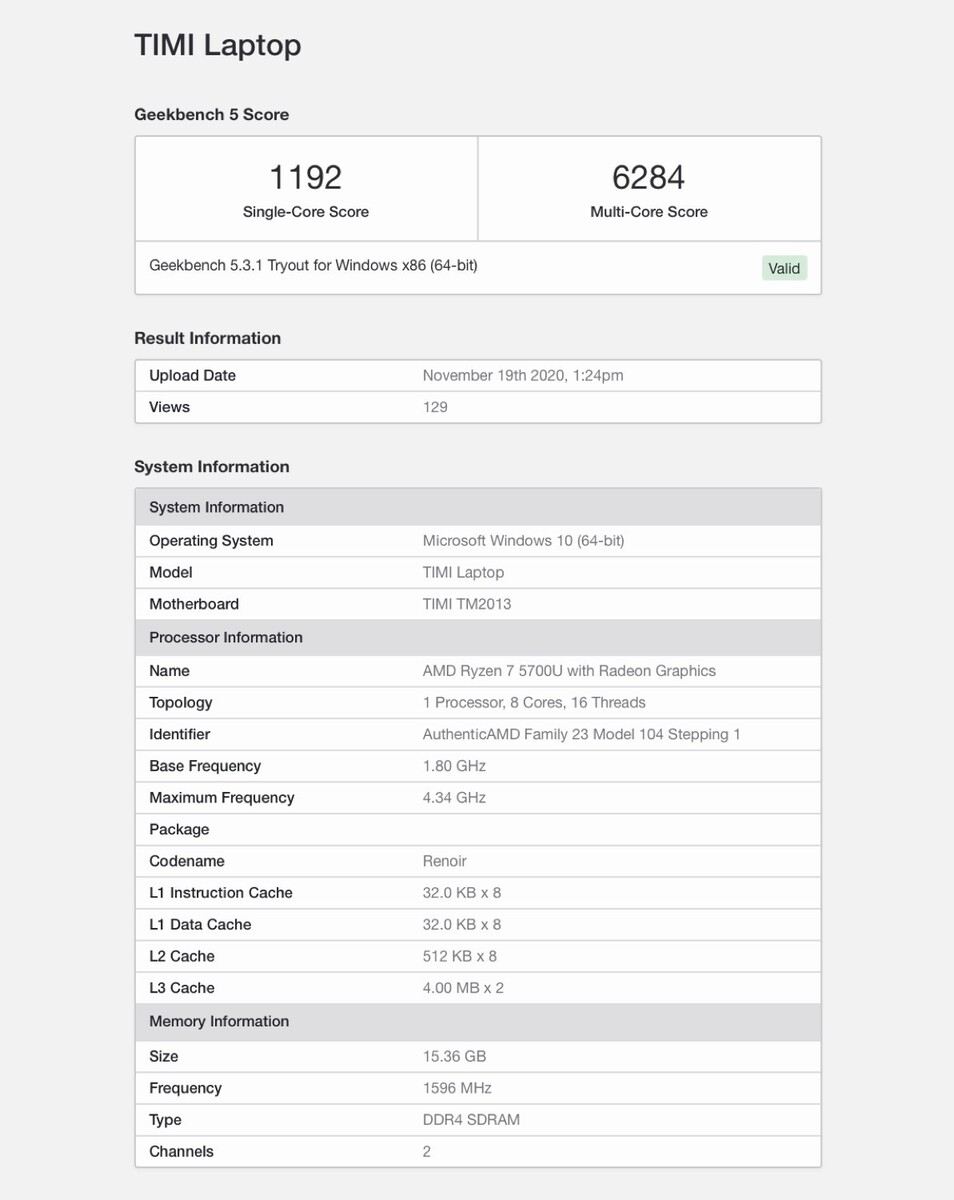Click the TIMI TM2013 motherboard value

pos(467,604)
